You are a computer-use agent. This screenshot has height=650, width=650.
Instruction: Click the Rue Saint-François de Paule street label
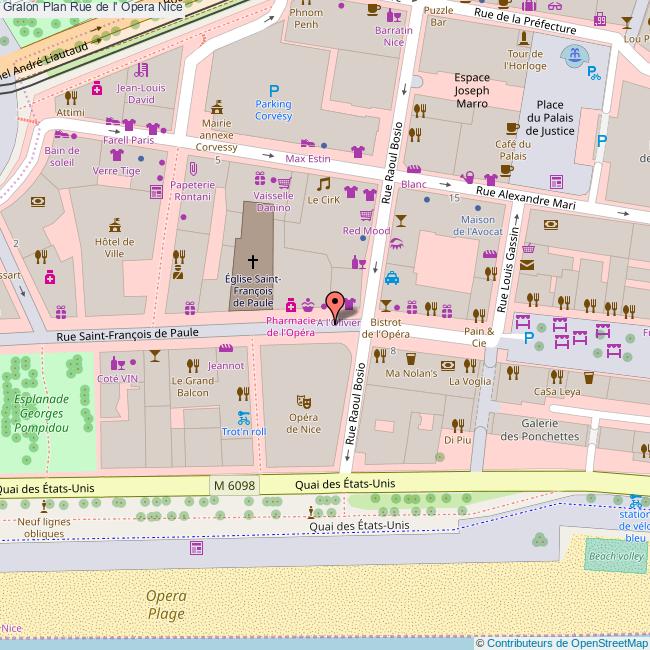coord(128,334)
